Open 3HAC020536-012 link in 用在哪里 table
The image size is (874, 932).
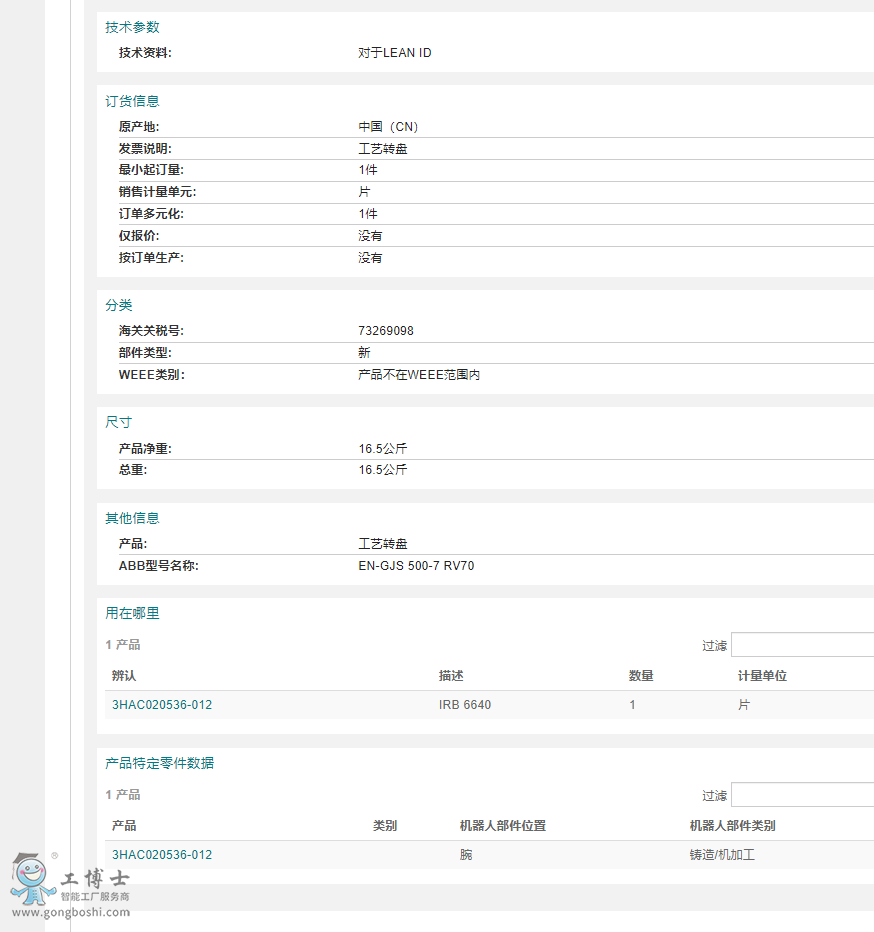(162, 705)
